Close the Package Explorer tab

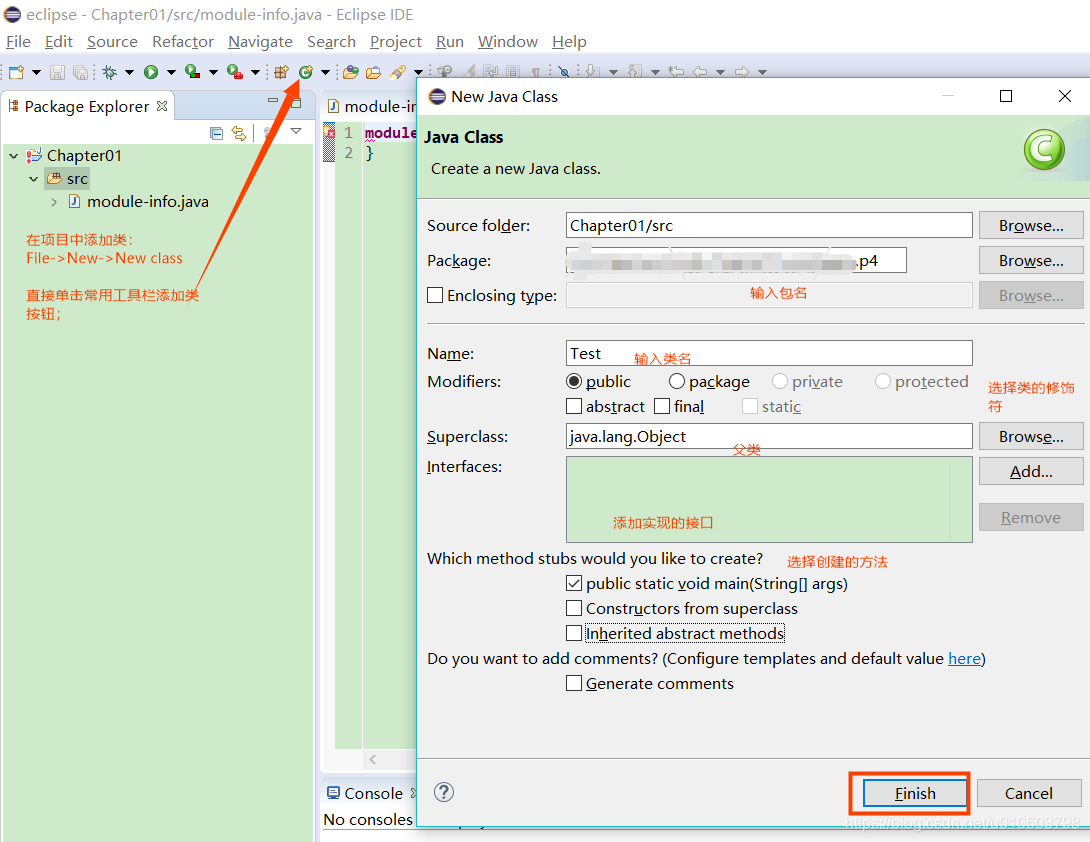[x=162, y=106]
